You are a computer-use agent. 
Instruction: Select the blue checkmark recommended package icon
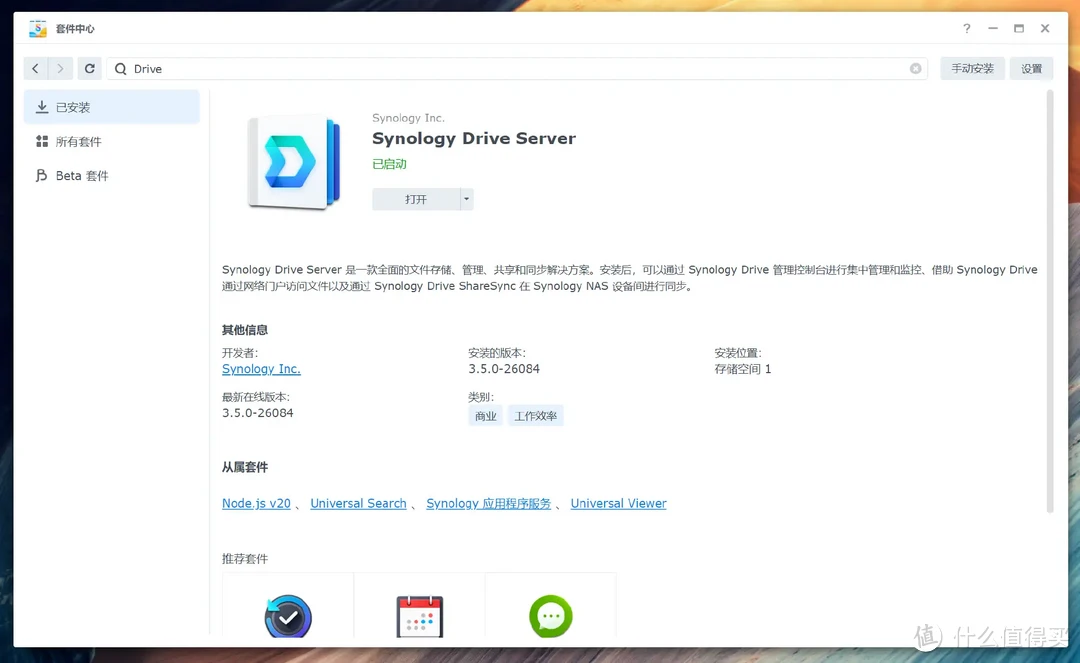click(288, 617)
